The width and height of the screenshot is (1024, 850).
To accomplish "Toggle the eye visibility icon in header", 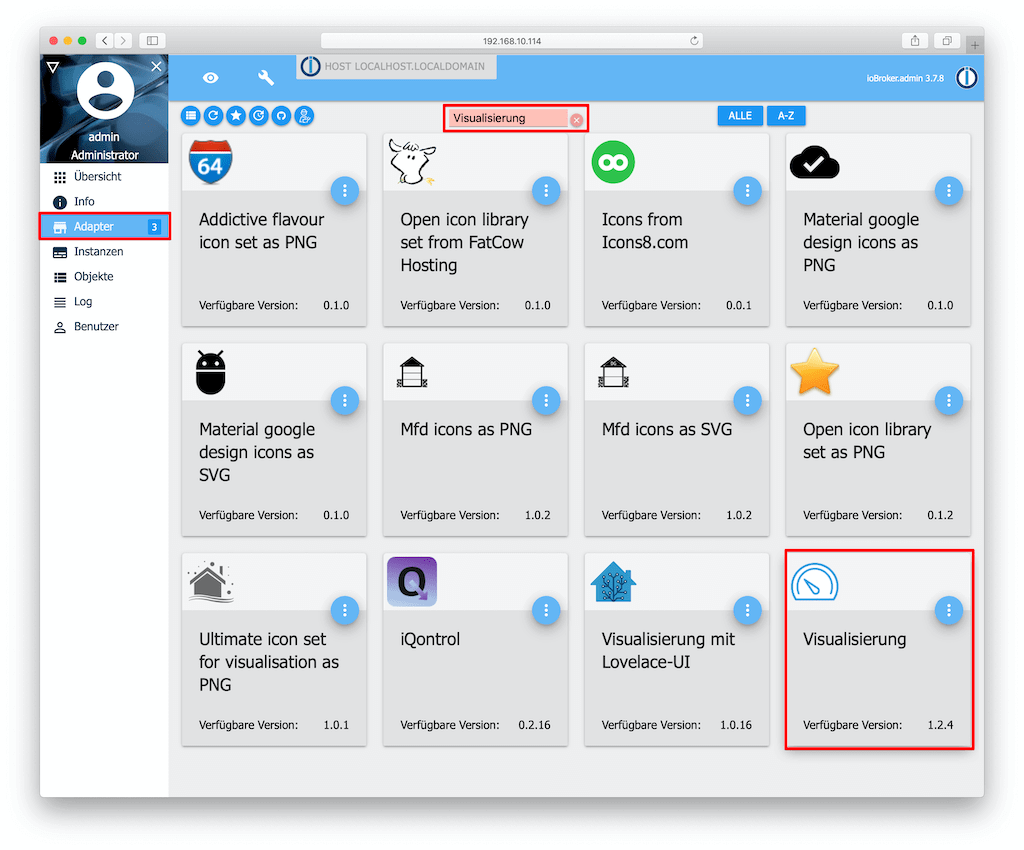I will coord(210,78).
